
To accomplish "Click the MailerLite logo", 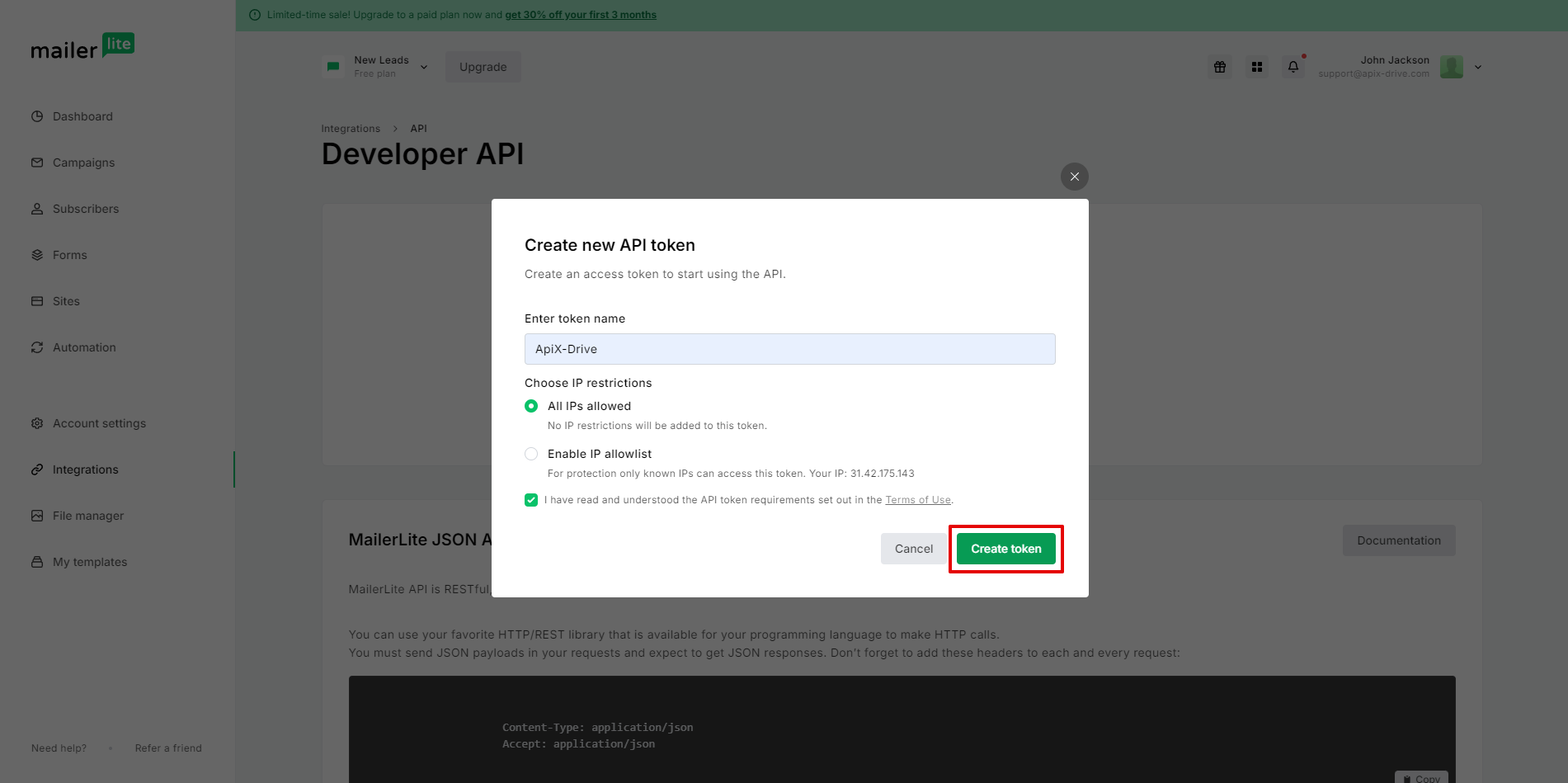I will [82, 47].
